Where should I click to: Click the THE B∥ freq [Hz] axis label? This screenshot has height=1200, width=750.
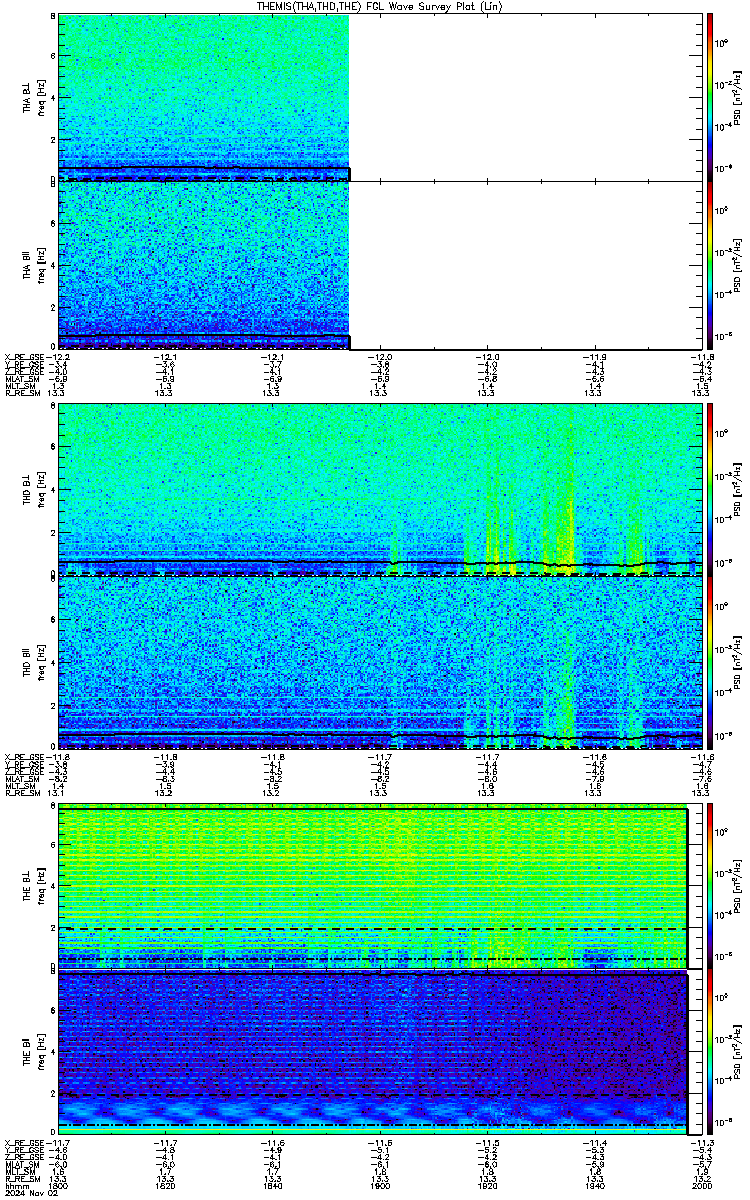tap(33, 1051)
